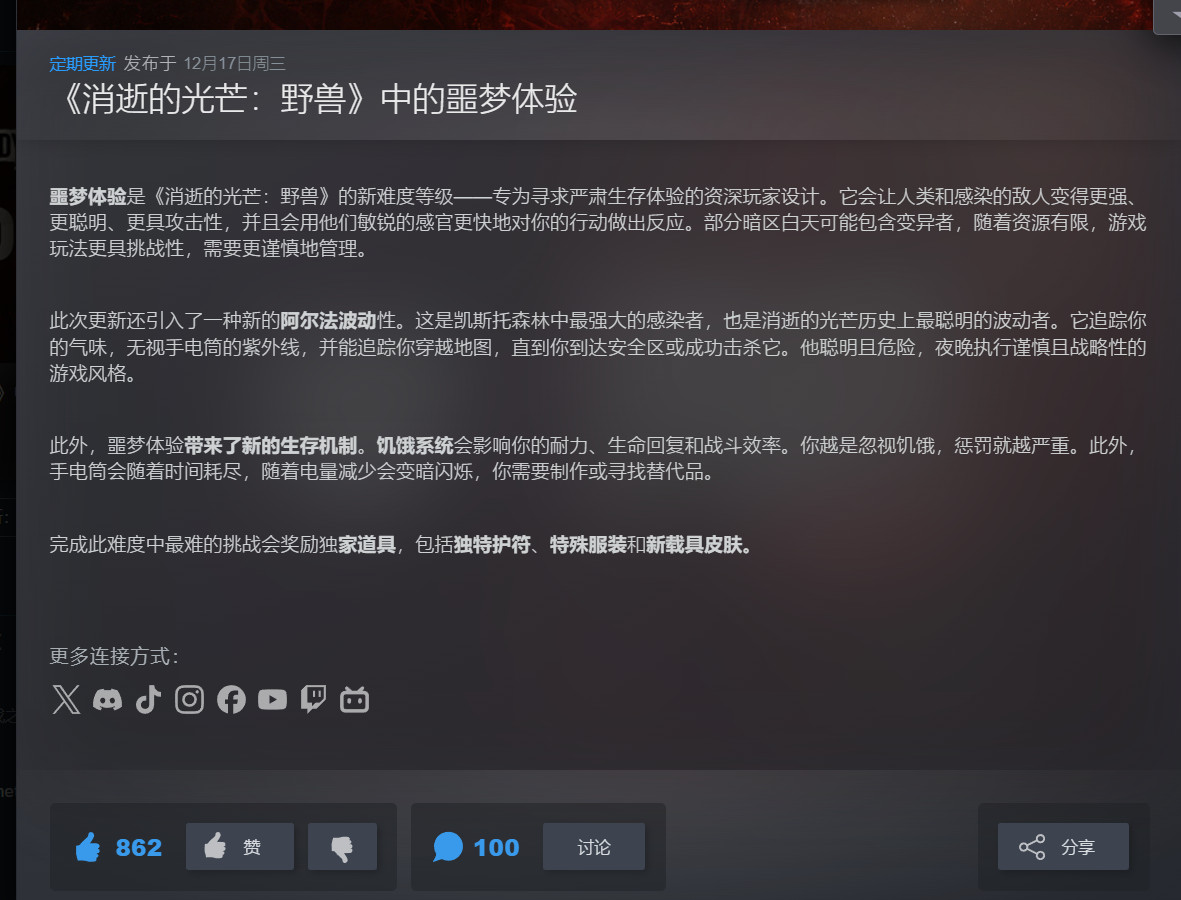Click the blue speech bubble comment icon
Image resolution: width=1181 pixels, height=900 pixels.
(447, 847)
